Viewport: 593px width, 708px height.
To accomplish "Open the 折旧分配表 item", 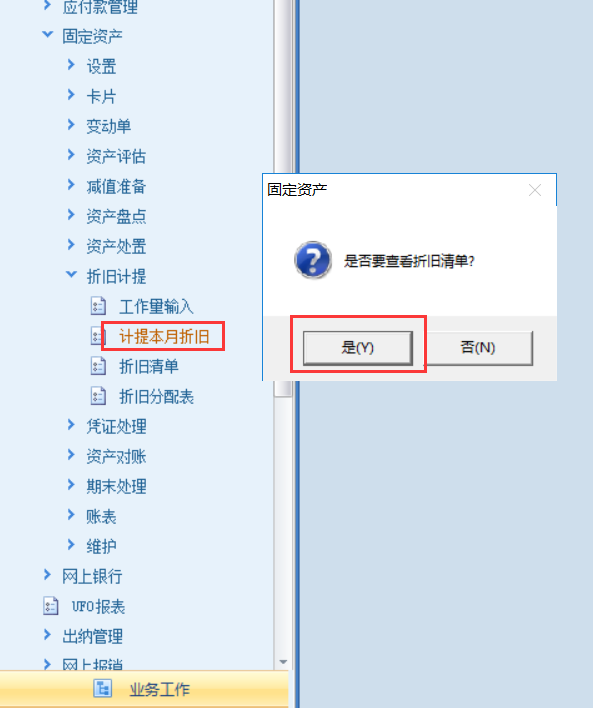I will 156,396.
